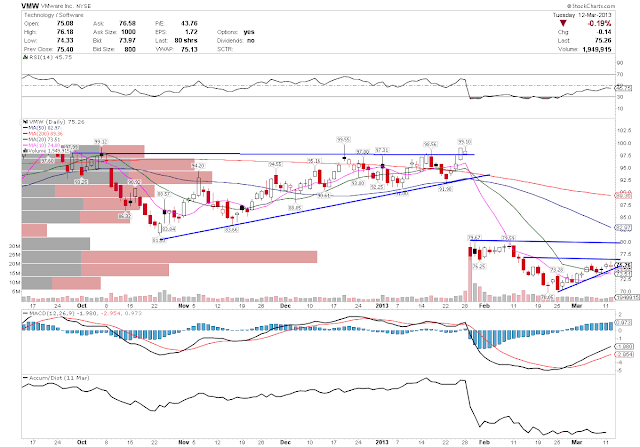Click the 94.20 November peak label

coord(198,166)
